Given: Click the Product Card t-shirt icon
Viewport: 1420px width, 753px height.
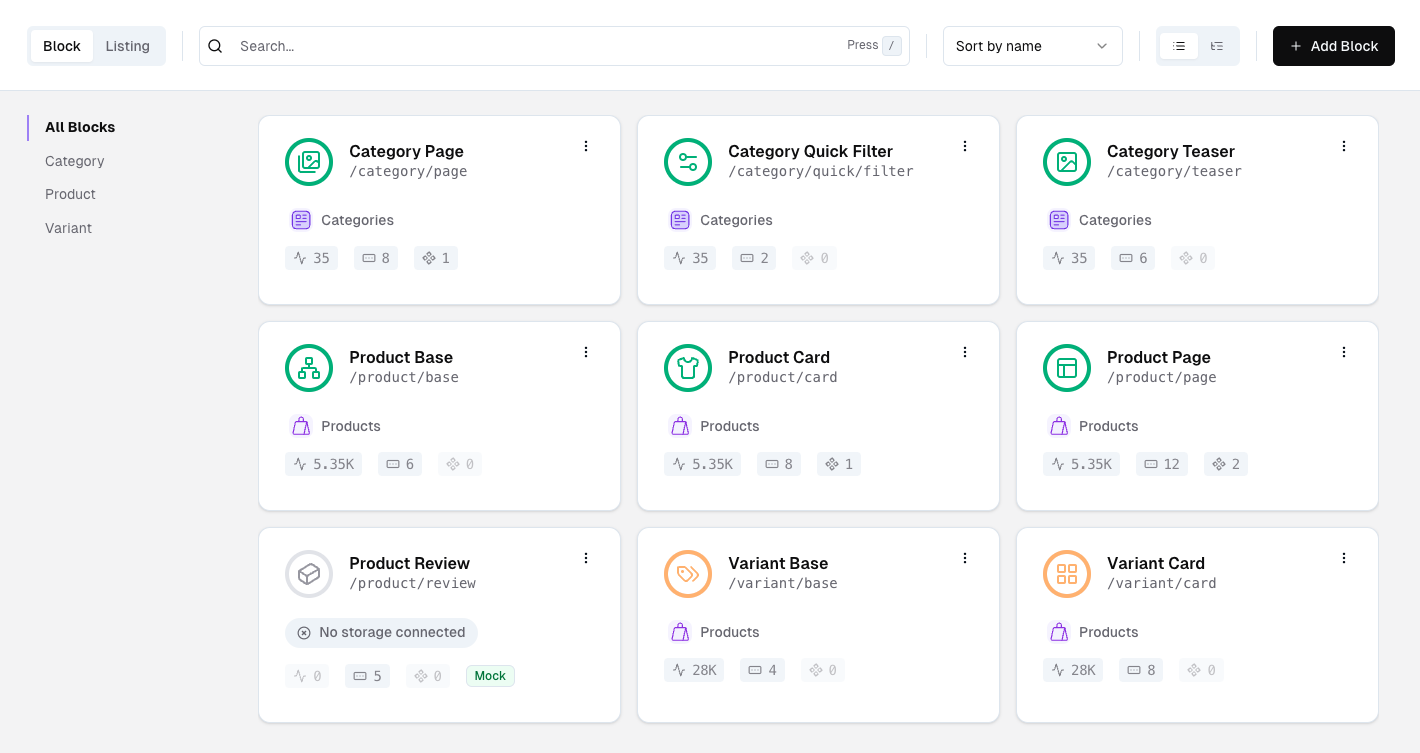Looking at the screenshot, I should pos(688,368).
